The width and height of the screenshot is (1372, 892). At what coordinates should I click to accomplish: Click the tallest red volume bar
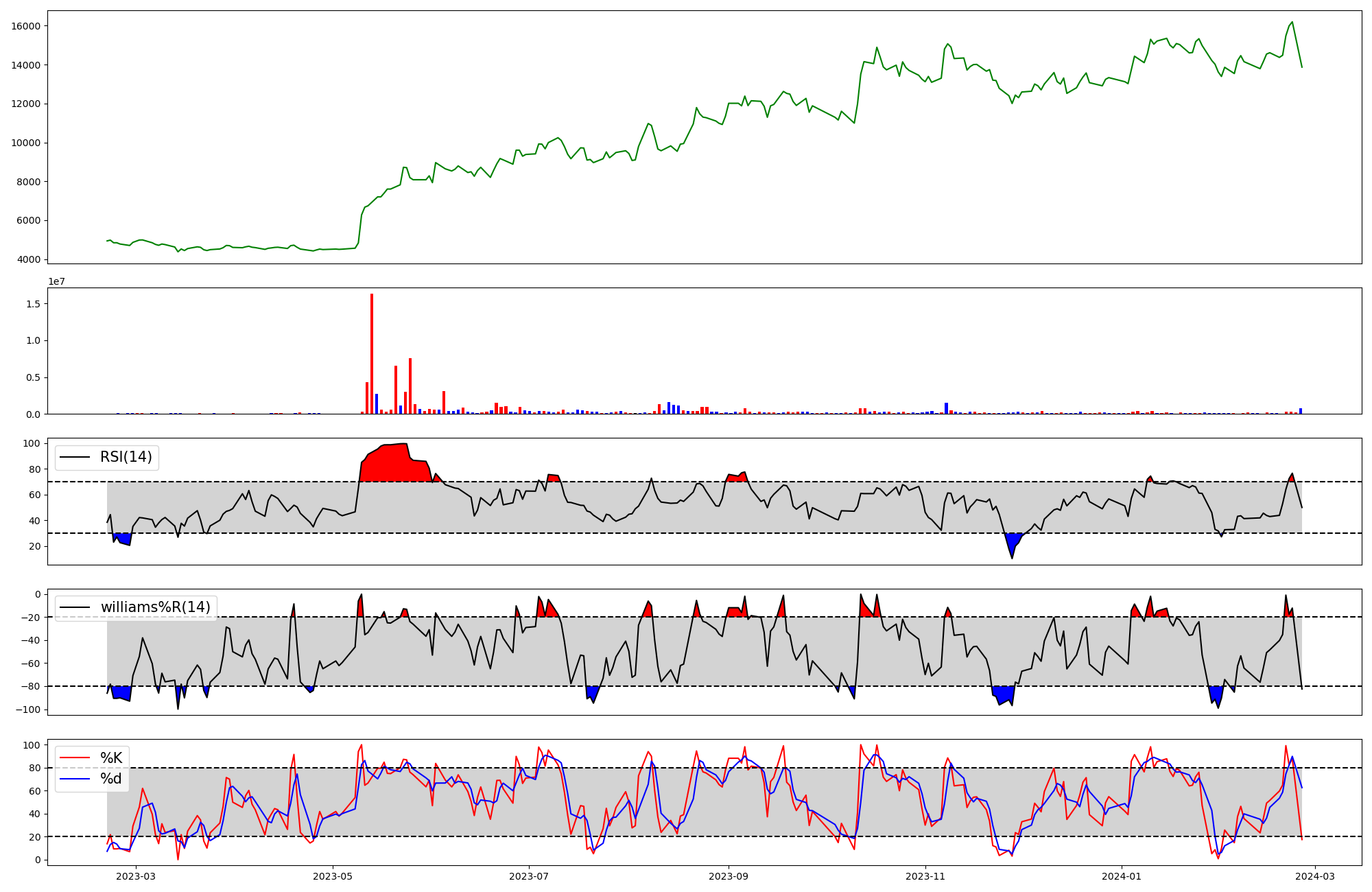point(372,353)
